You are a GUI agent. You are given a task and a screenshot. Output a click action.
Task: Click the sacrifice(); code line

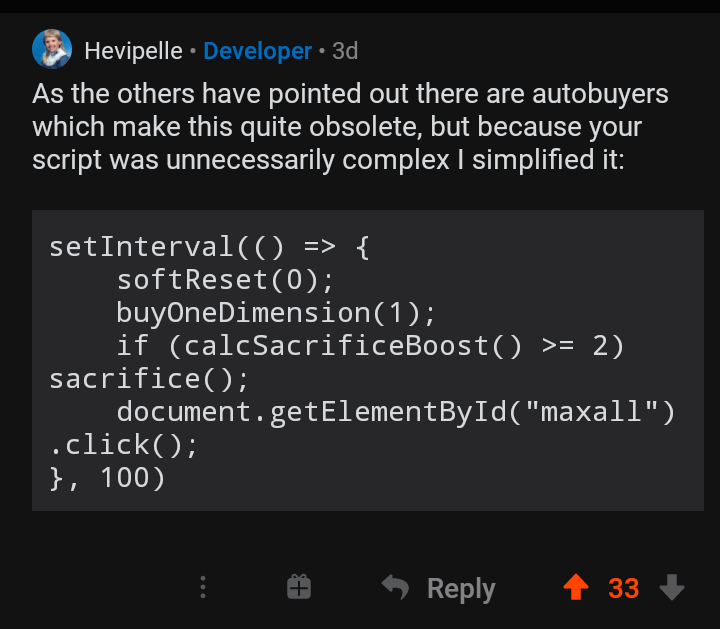tap(149, 379)
